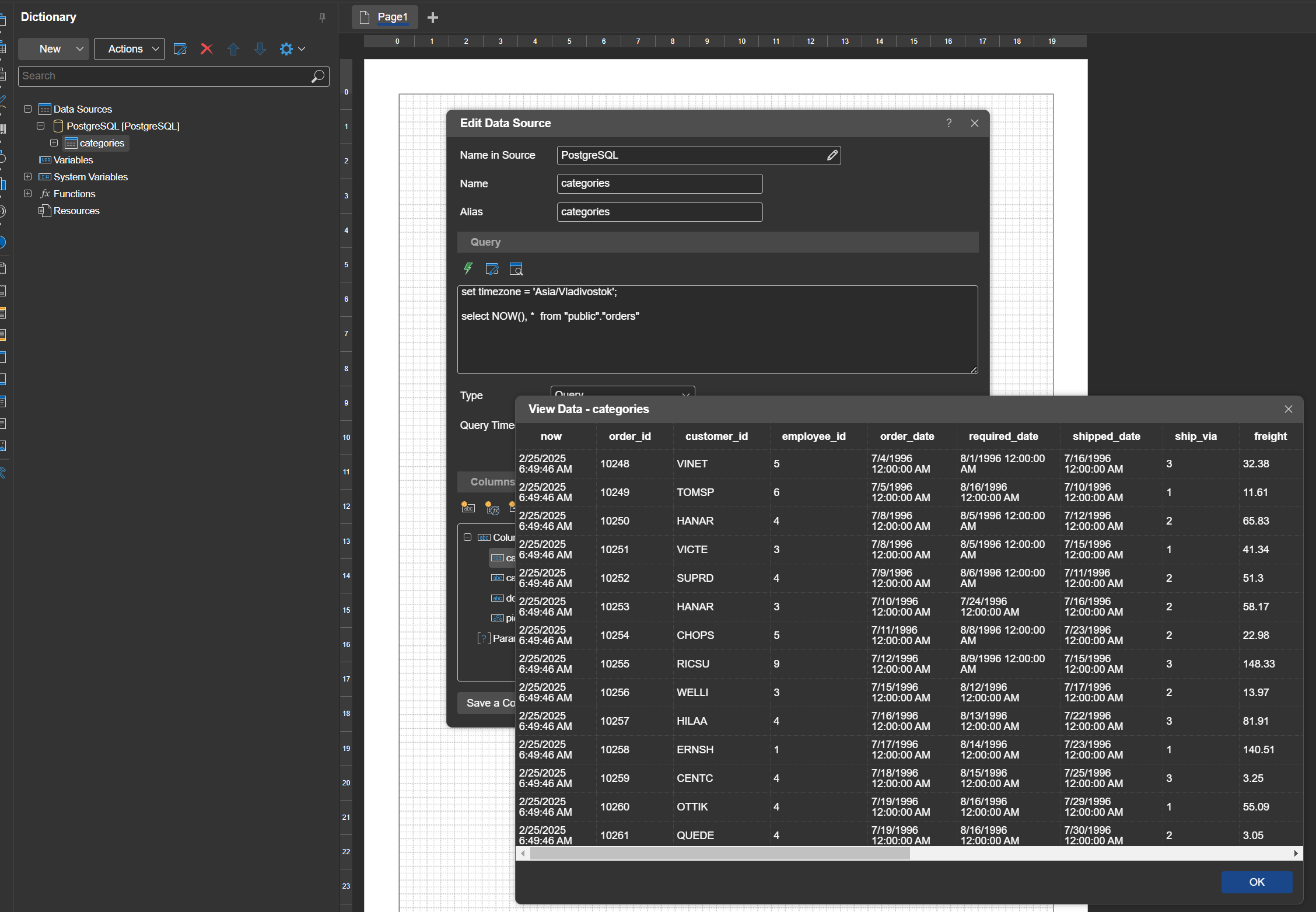Click the pencil icon in Name in Source
This screenshot has height=912, width=1316.
pos(832,155)
